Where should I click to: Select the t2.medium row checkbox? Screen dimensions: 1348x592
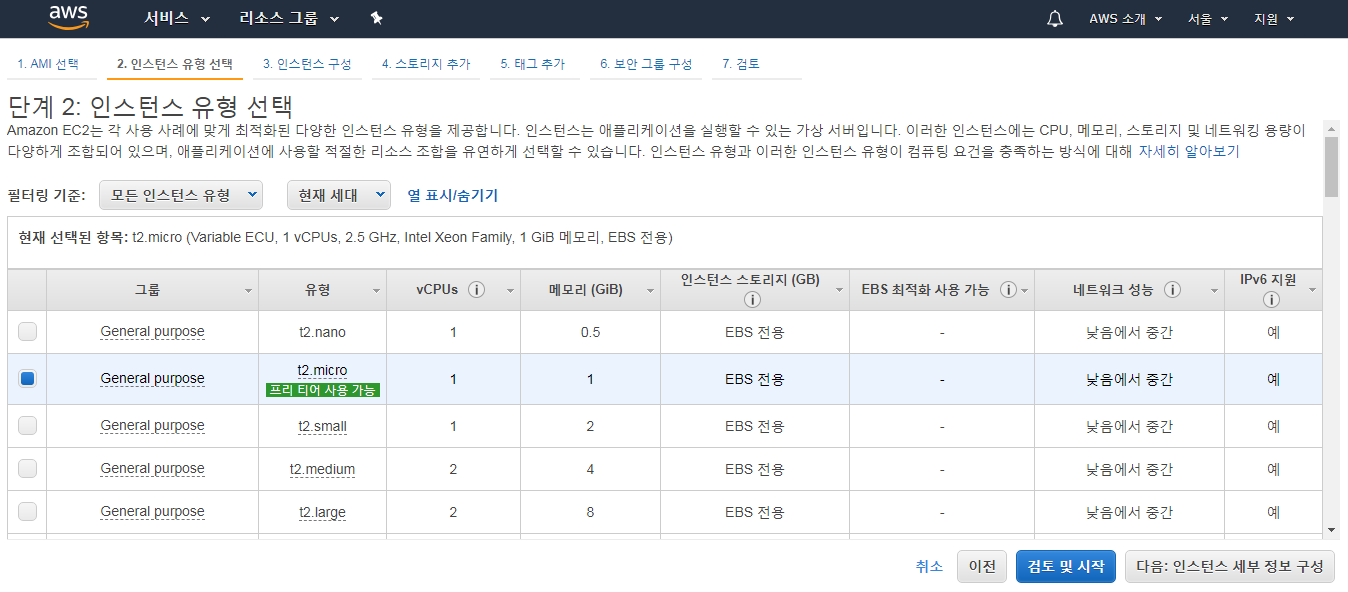tap(27, 468)
